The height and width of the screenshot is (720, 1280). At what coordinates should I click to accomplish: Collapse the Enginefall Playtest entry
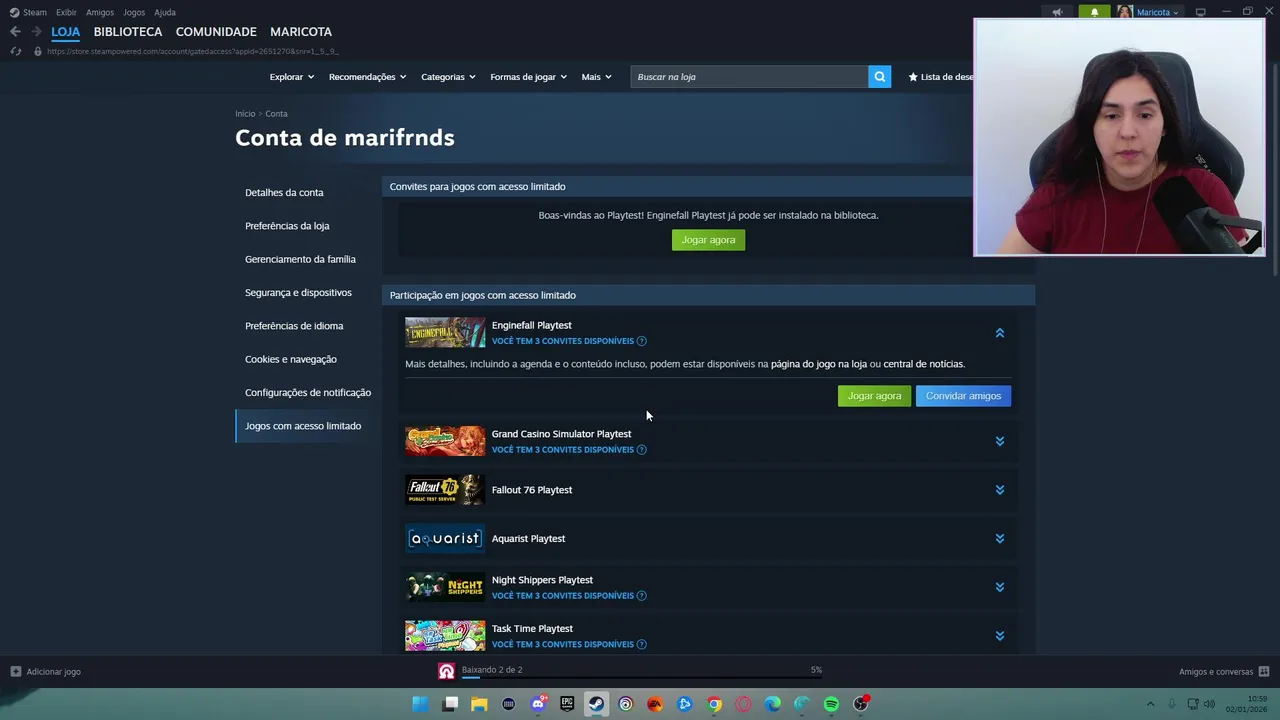pyautogui.click(x=999, y=333)
